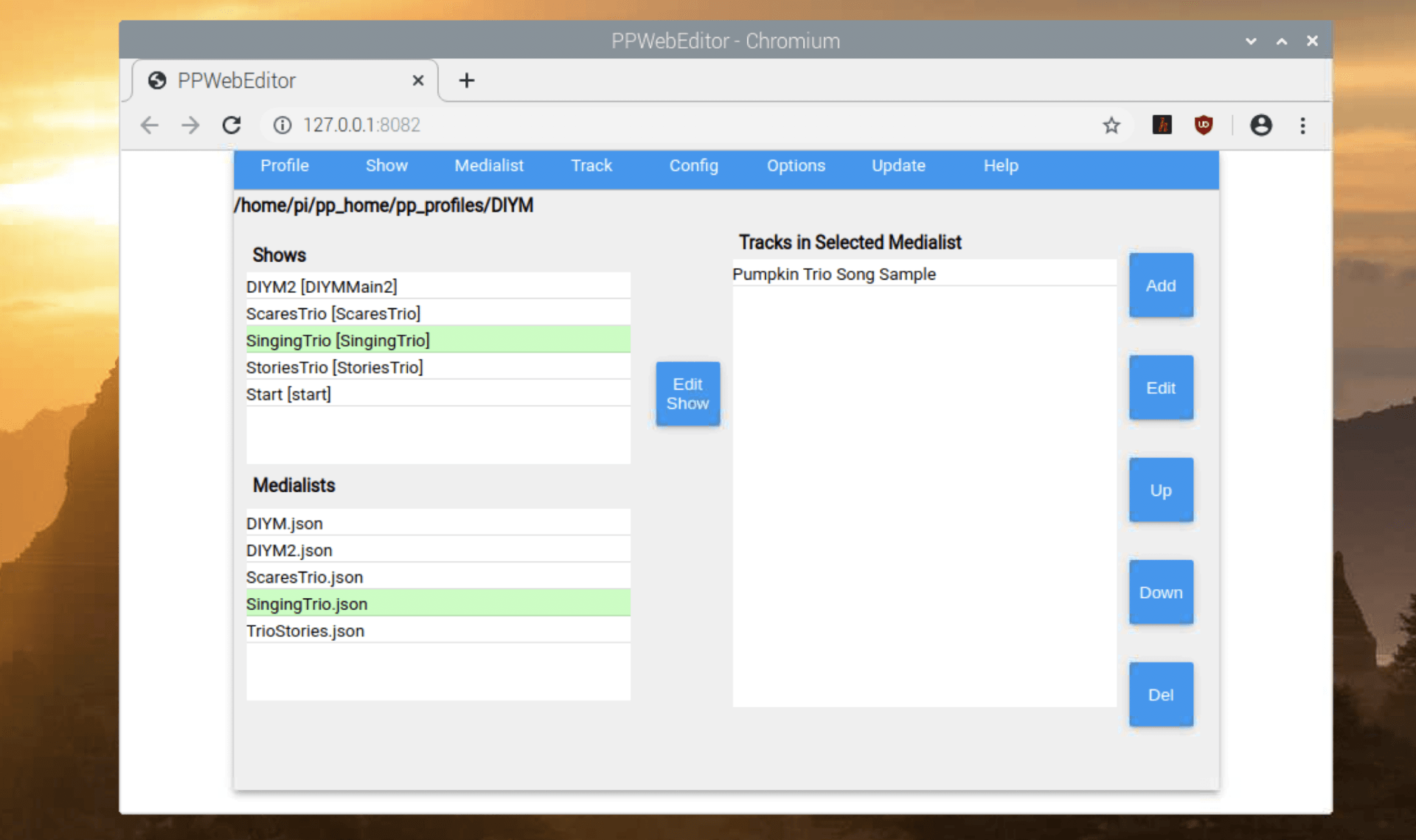Select show ScaresTrio [ScaresTrio]
The image size is (1416, 840).
438,313
